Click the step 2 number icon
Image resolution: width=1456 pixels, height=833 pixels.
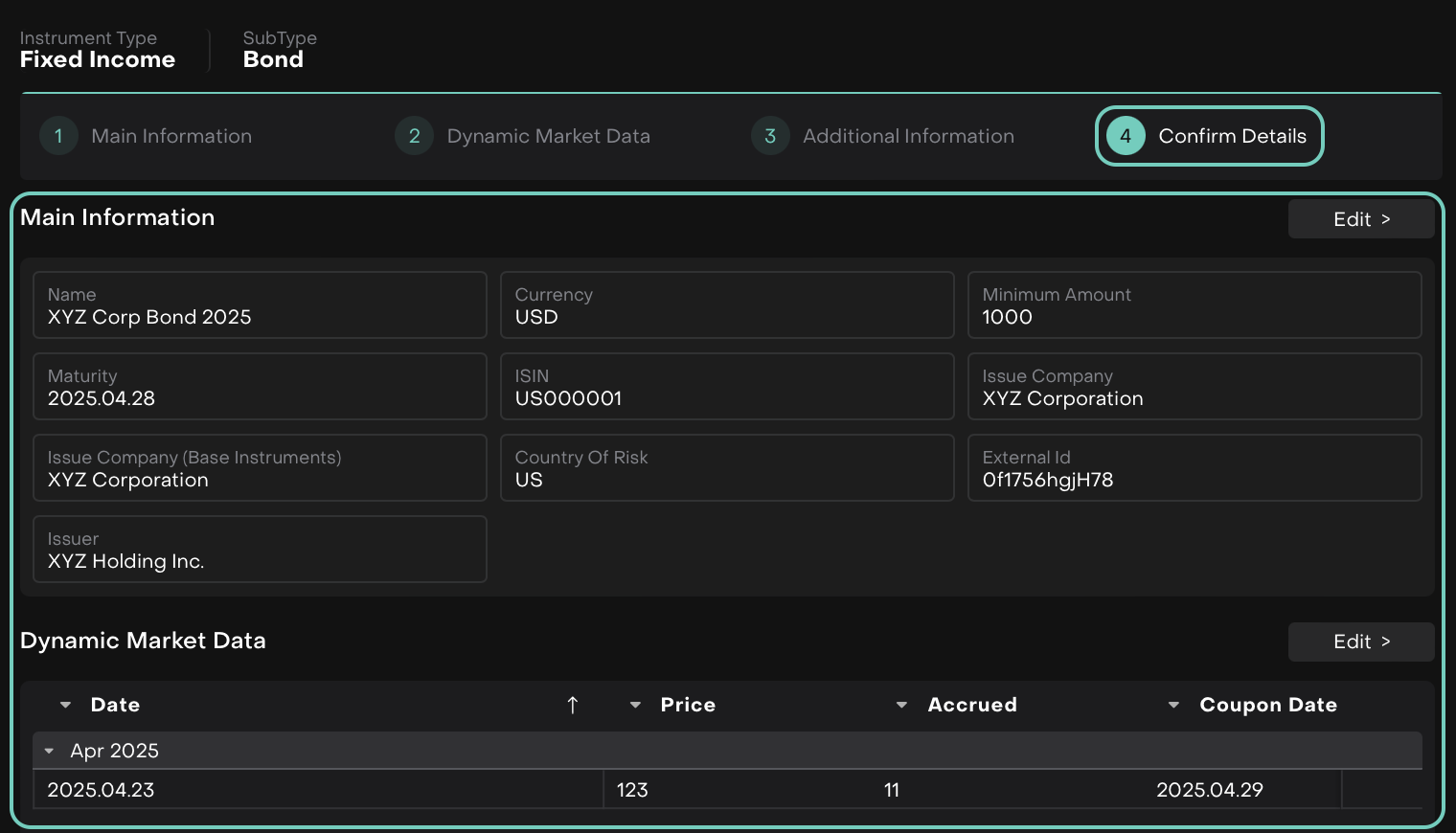(414, 136)
